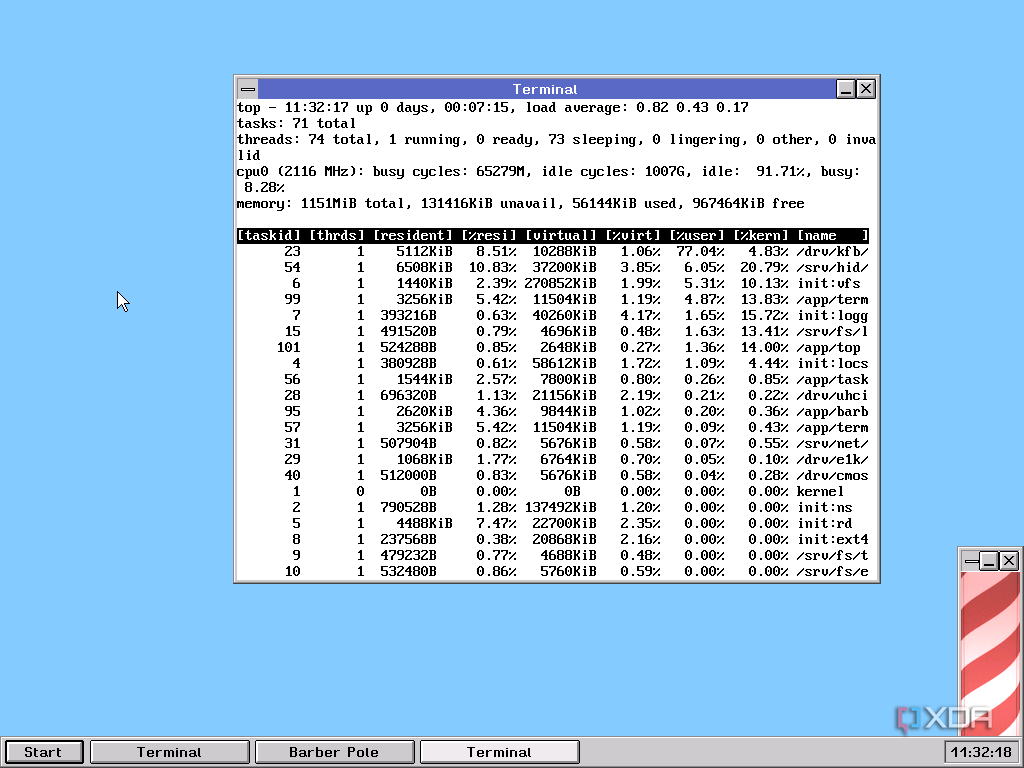Click the 77.04% user CPU value
The height and width of the screenshot is (768, 1024).
(701, 251)
